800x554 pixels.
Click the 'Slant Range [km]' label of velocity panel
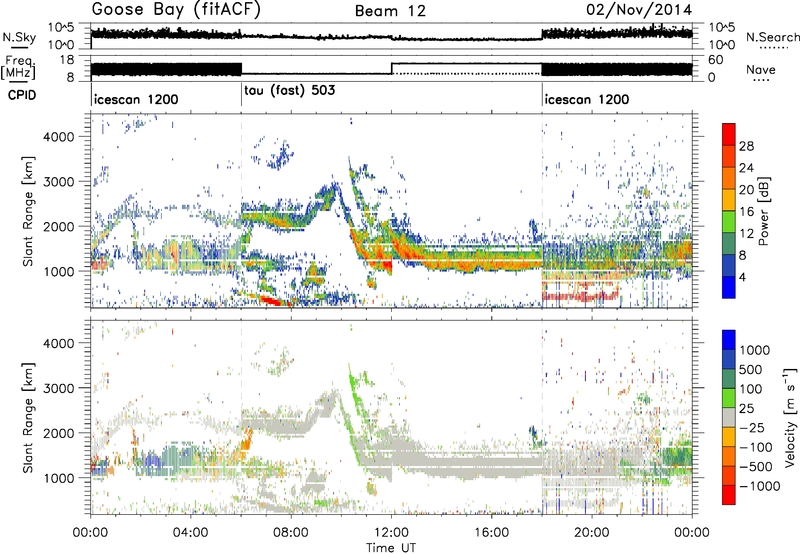click(28, 418)
